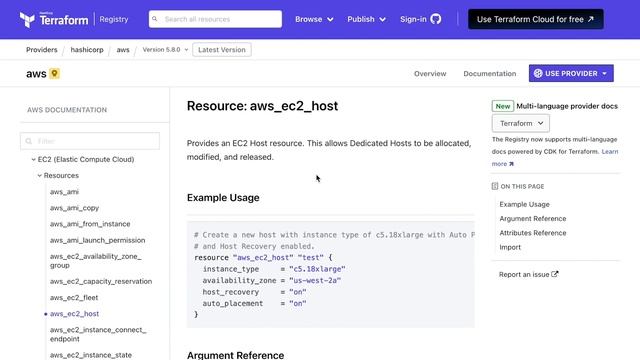Image resolution: width=640 pixels, height=360 pixels.
Task: Open the Version 5.8.0 selector
Action: 165,49
